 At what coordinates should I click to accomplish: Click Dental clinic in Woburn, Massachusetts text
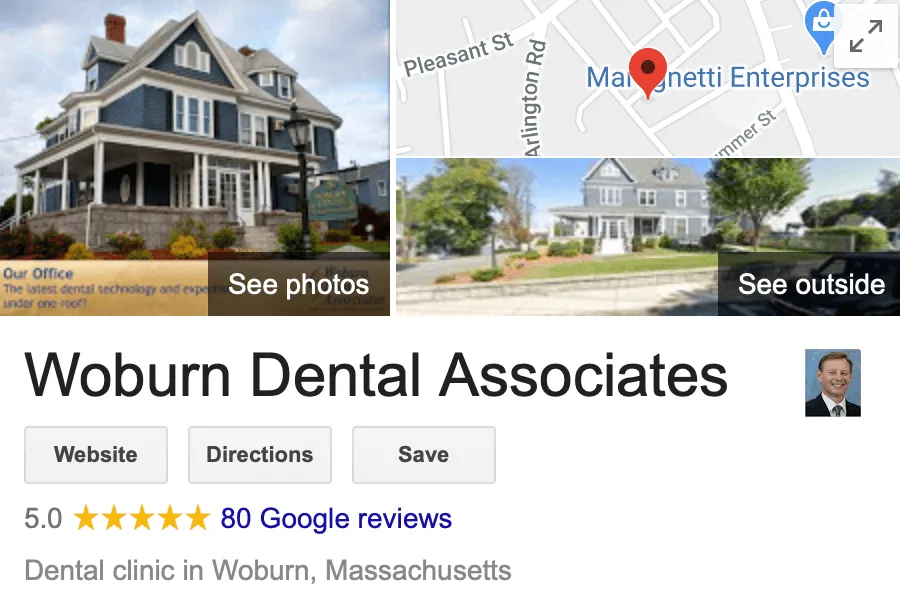point(268,571)
